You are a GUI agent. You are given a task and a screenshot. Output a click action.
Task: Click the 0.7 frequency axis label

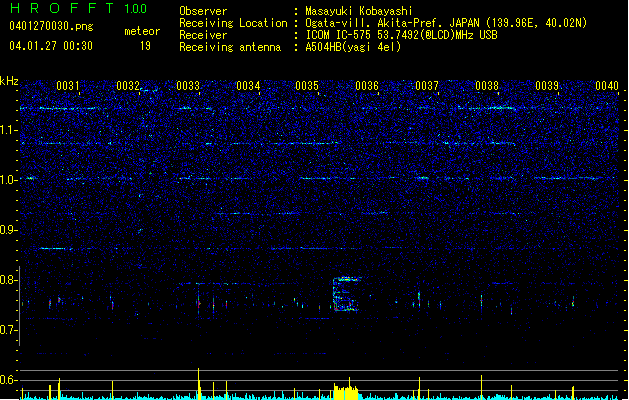coord(8,330)
